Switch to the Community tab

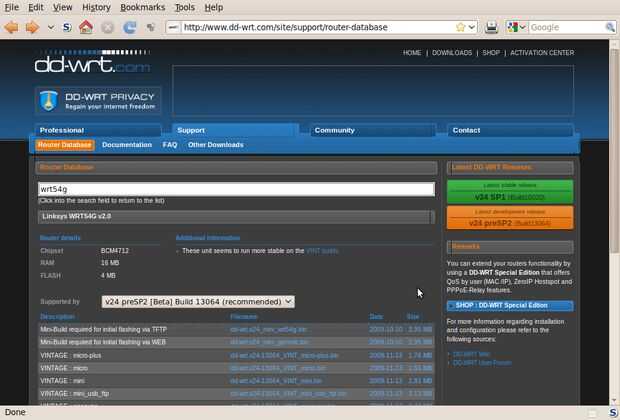click(x=373, y=130)
